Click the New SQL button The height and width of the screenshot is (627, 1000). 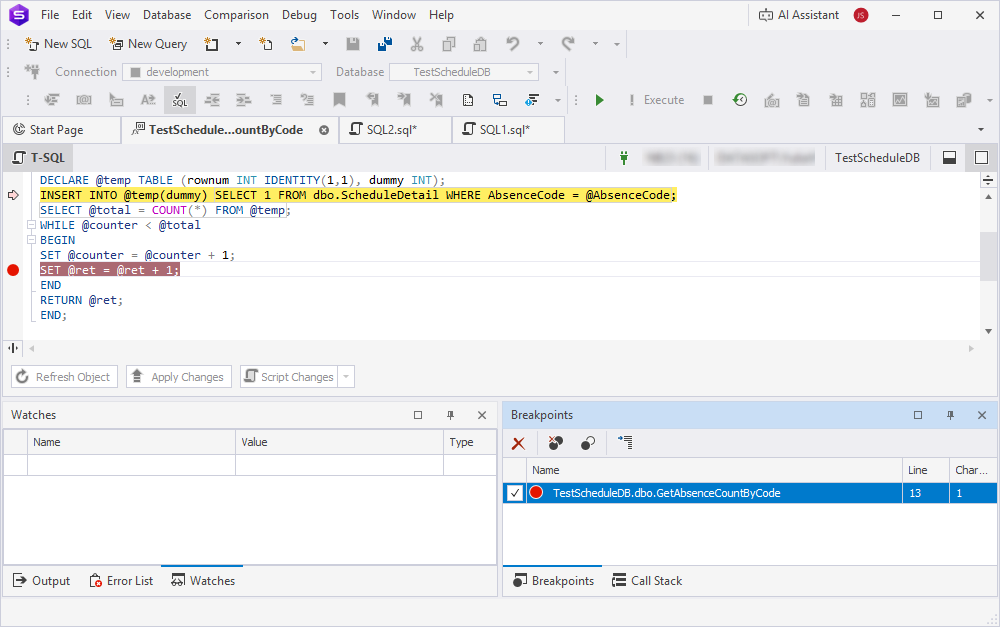coord(58,44)
